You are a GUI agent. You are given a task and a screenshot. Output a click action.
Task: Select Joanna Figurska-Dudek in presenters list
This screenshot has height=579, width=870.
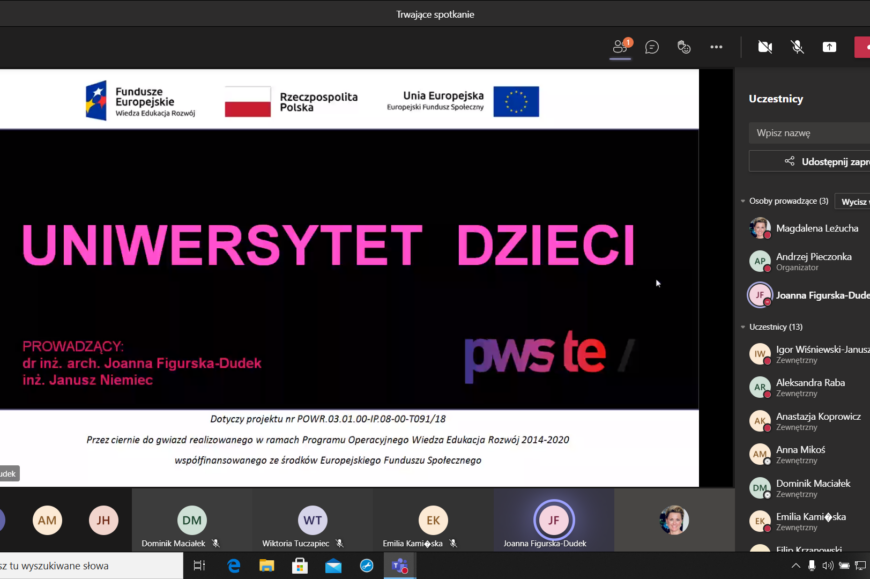point(808,295)
